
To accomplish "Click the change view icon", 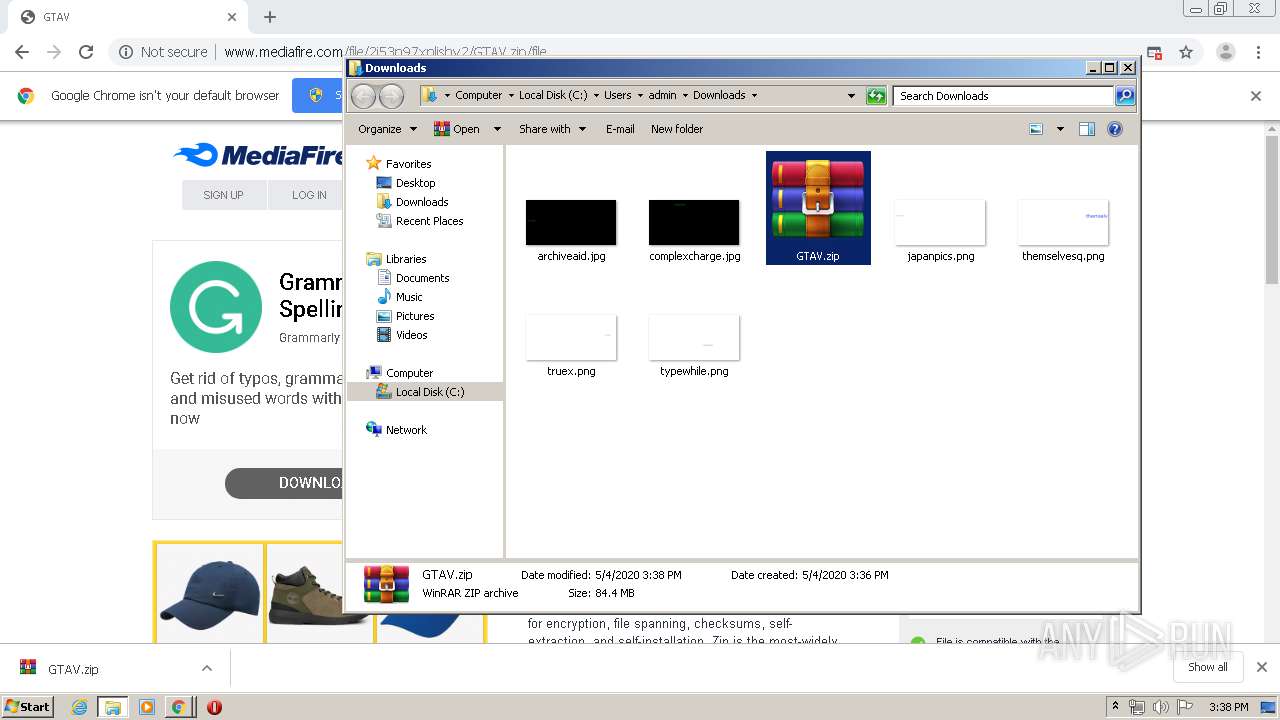I will pos(1036,129).
